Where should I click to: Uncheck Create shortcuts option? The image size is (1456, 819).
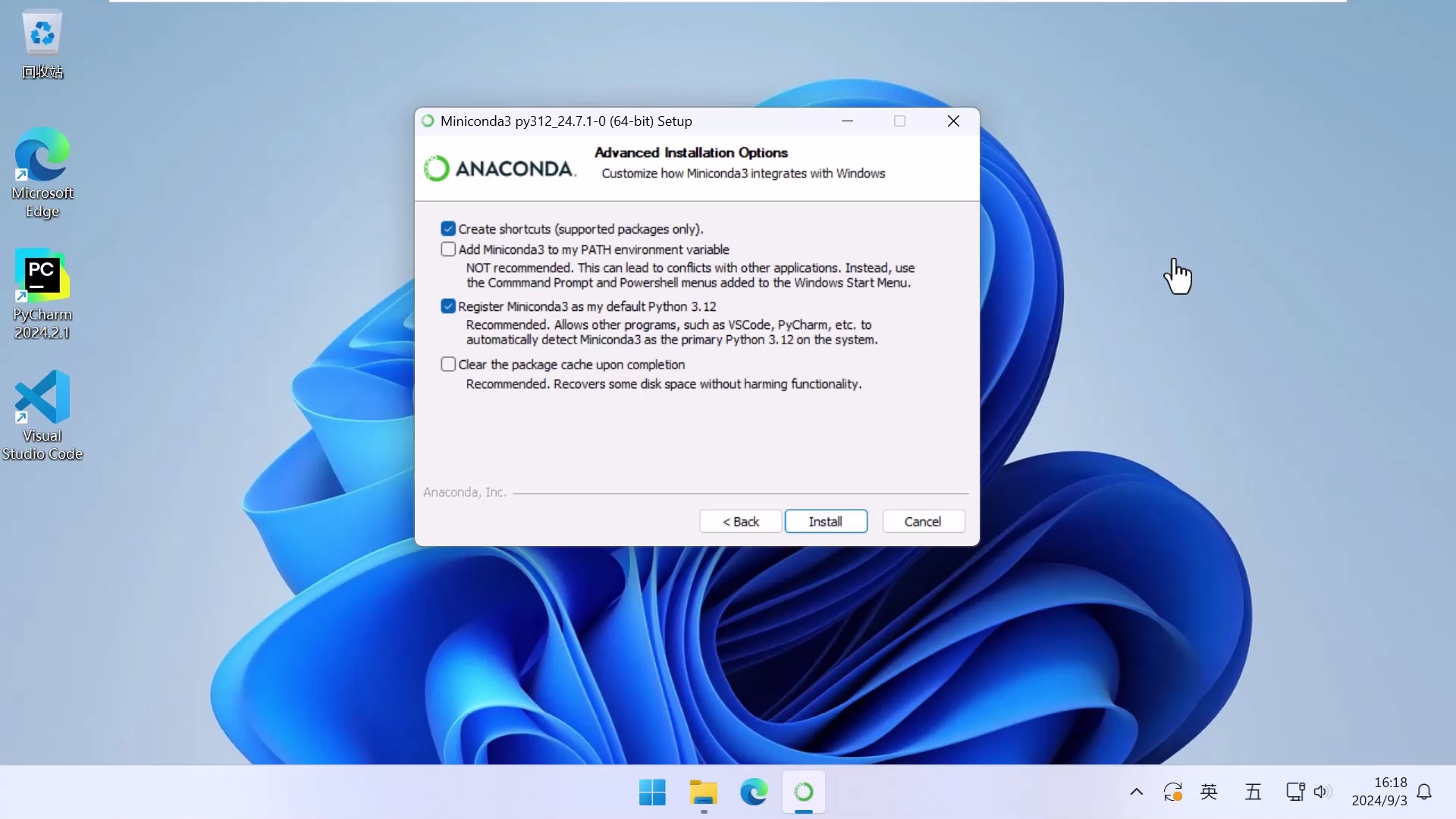(x=448, y=229)
